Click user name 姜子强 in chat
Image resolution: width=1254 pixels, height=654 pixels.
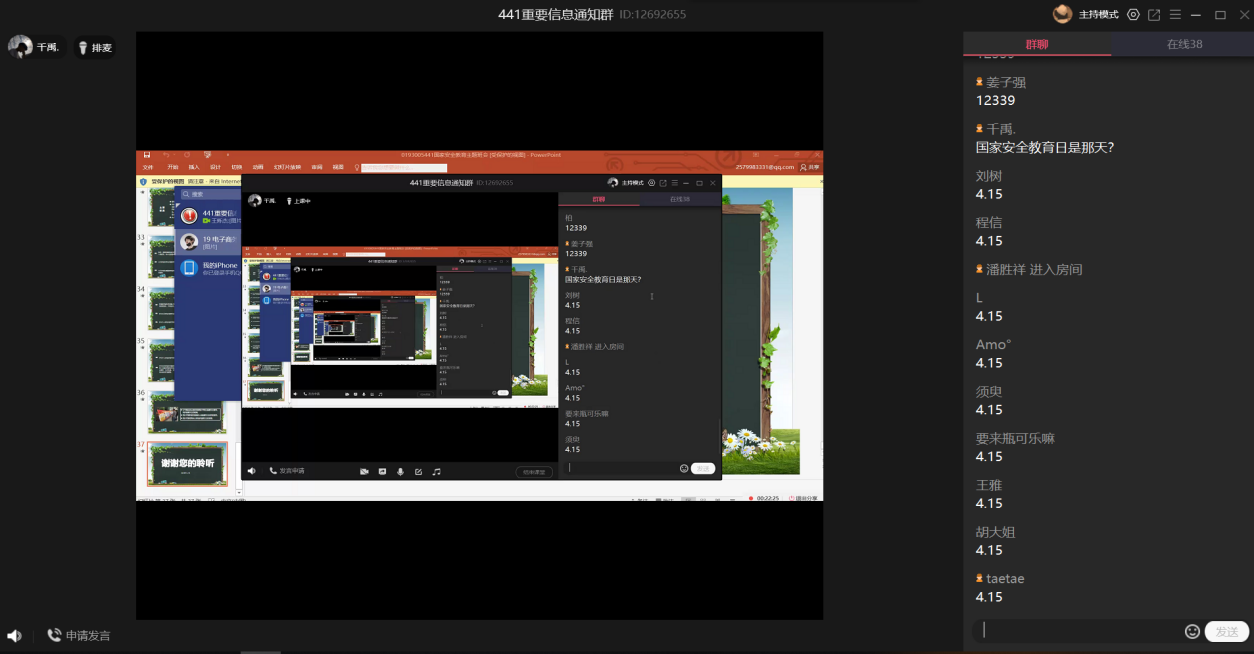click(1006, 82)
